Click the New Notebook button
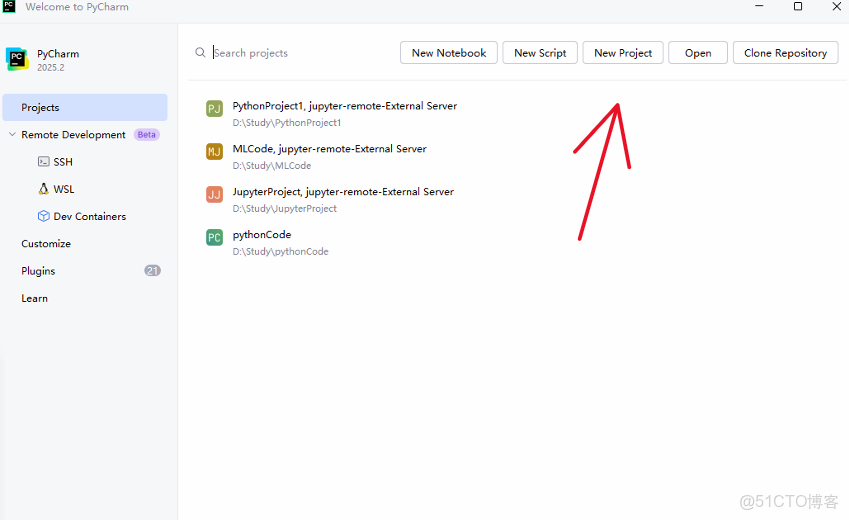 coord(449,53)
